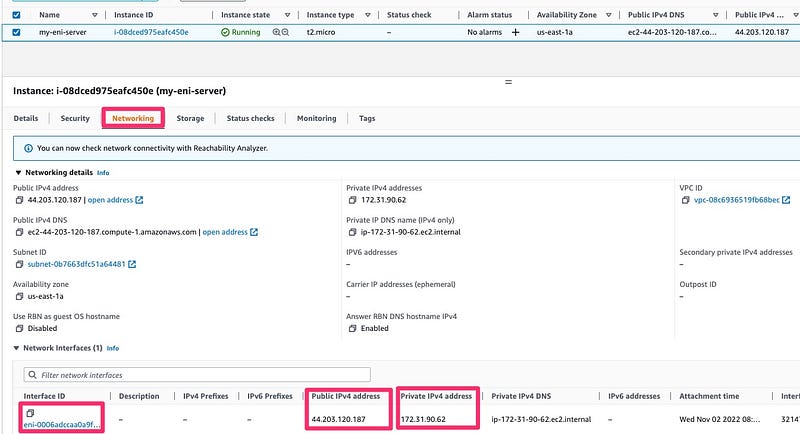Open the Tags tab
The height and width of the screenshot is (434, 800).
pyautogui.click(x=367, y=118)
